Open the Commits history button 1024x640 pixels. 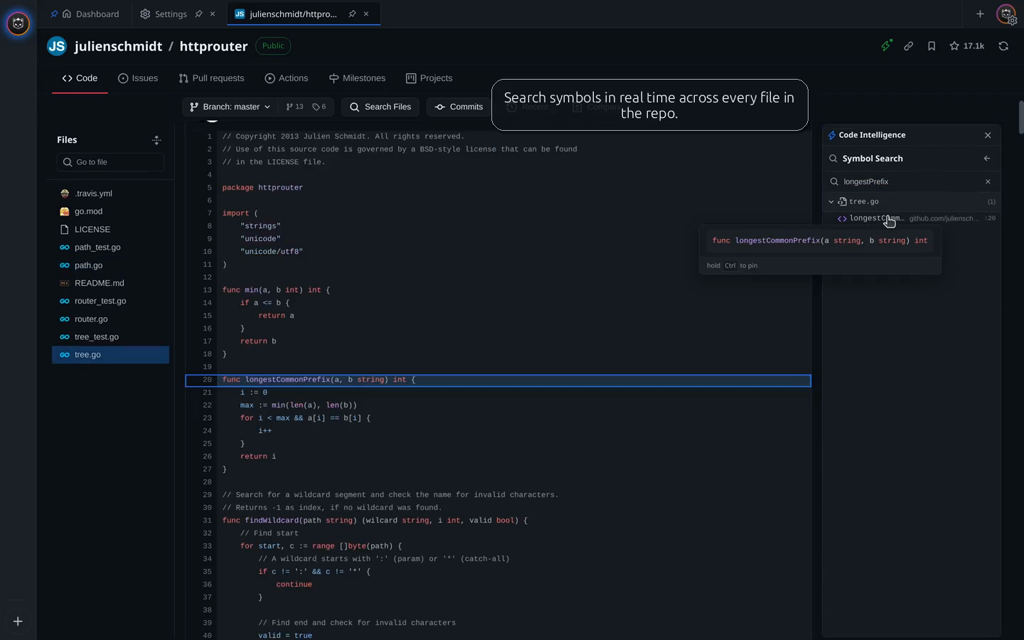[458, 106]
